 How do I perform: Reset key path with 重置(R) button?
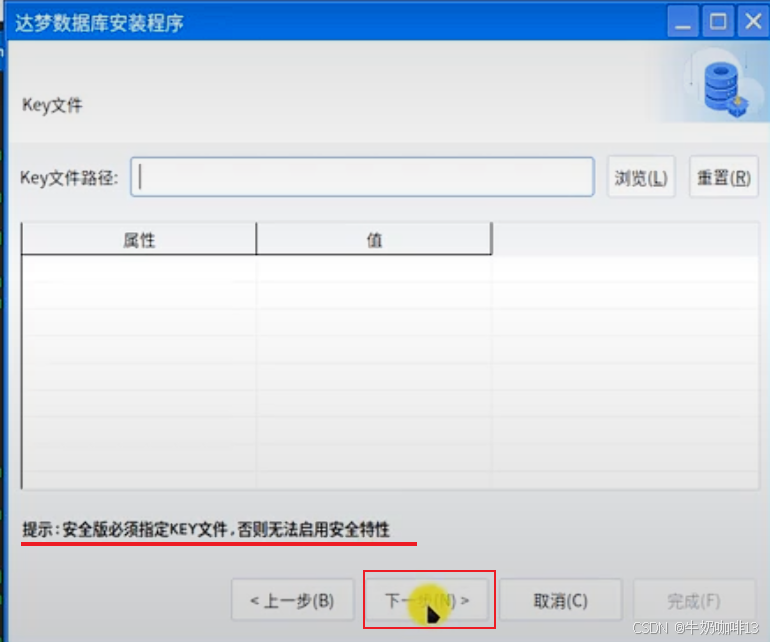[724, 177]
